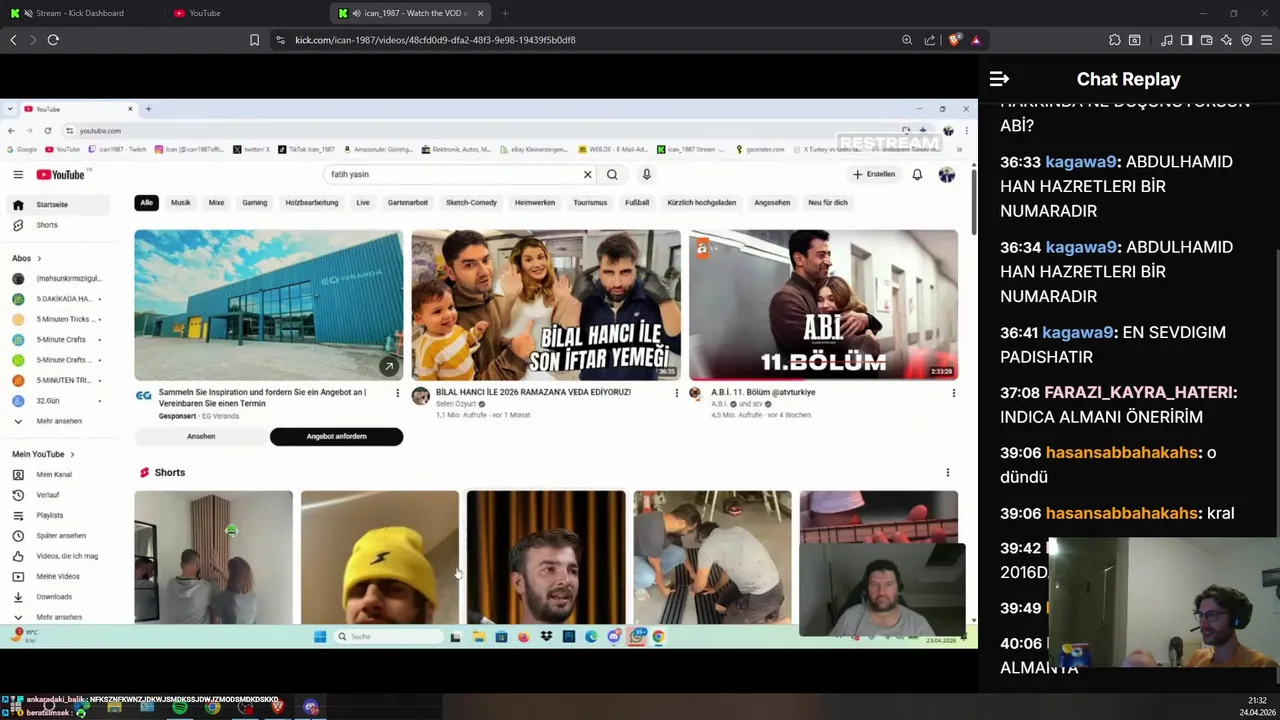The image size is (1280, 720).
Task: Click YouTube search magnifier button
Action: click(612, 174)
